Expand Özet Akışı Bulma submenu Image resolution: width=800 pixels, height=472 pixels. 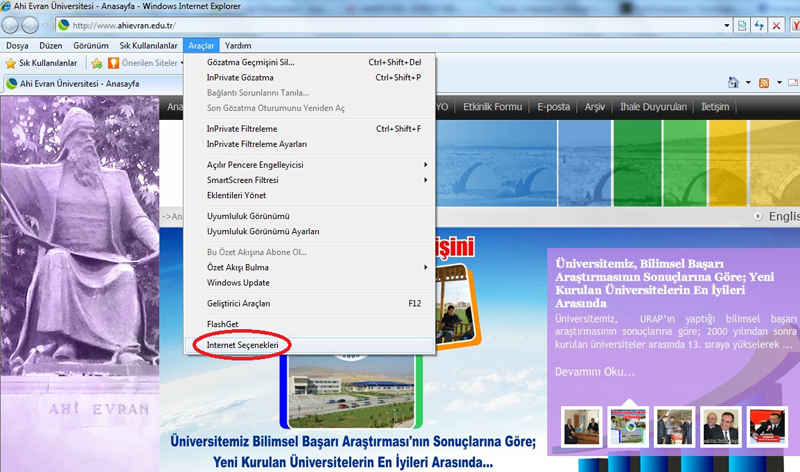coord(310,267)
